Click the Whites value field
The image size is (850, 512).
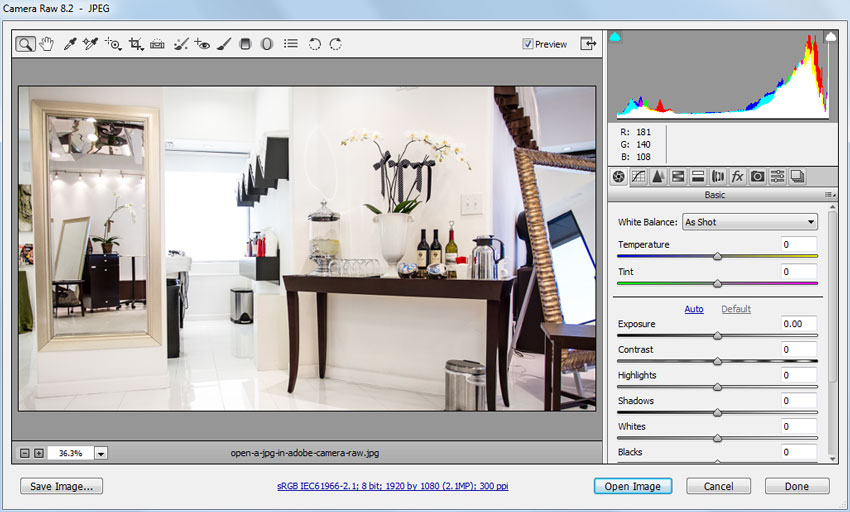click(799, 426)
